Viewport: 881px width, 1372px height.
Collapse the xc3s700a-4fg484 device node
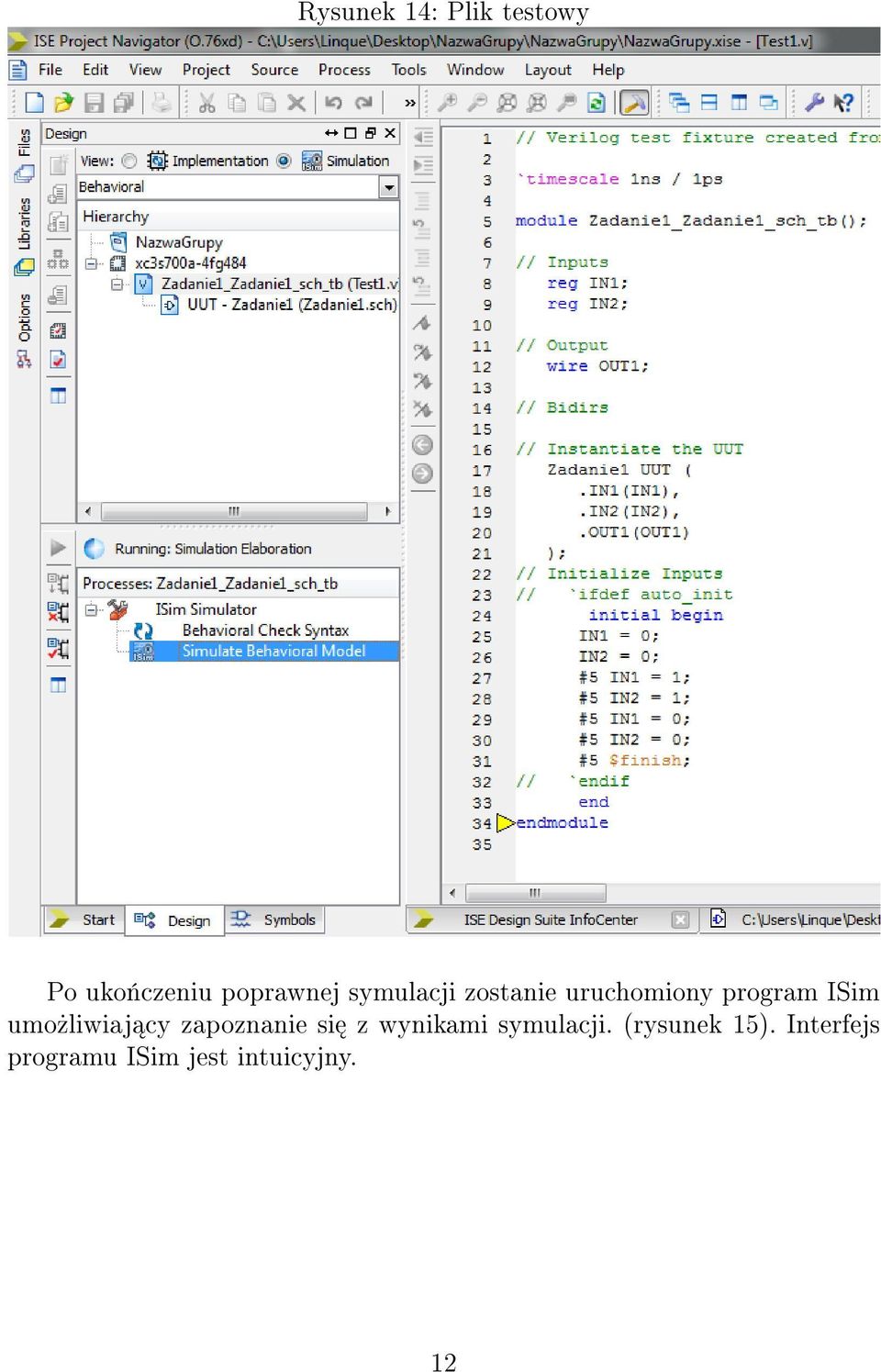pos(91,263)
